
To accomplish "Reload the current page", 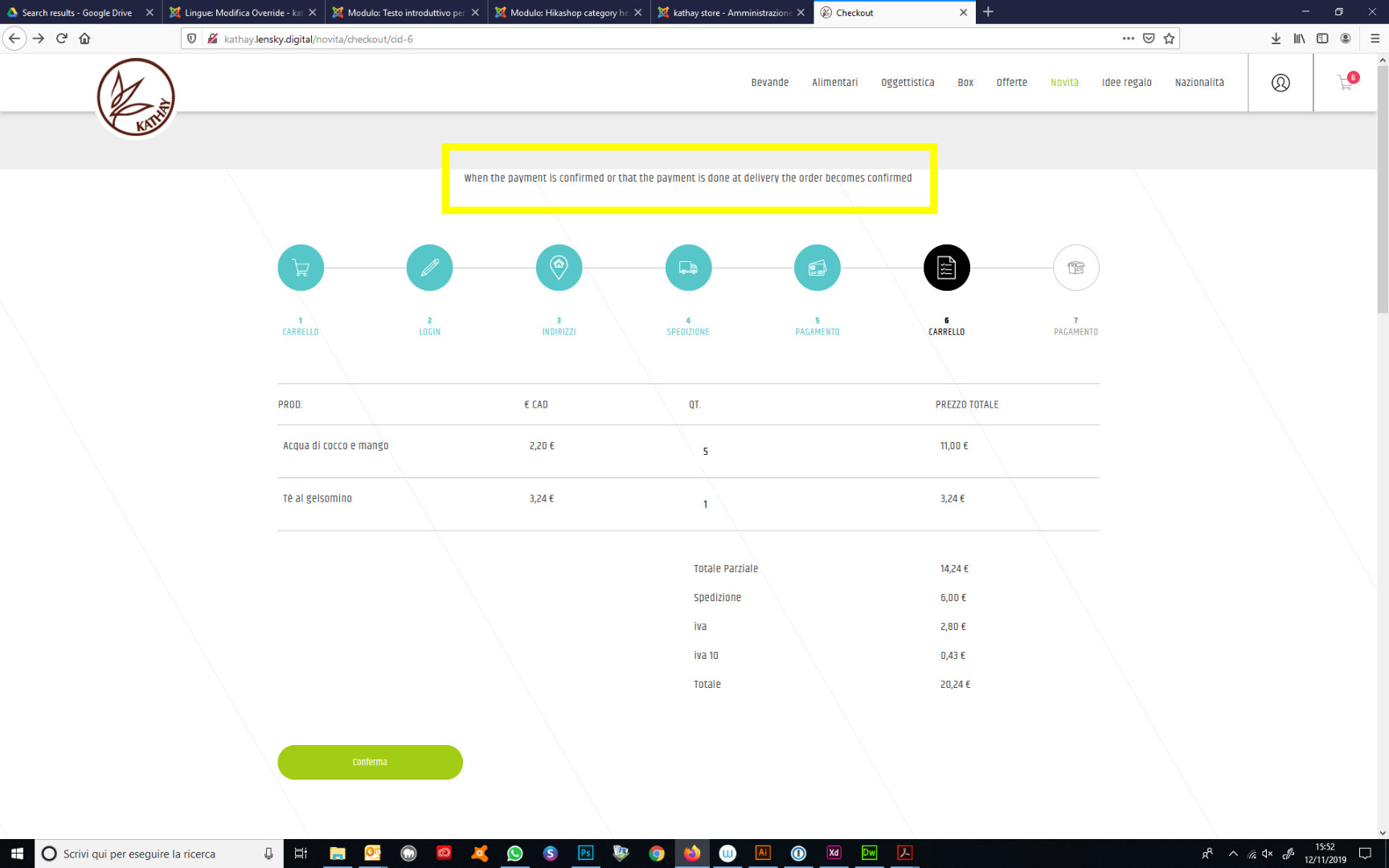I will 61,39.
